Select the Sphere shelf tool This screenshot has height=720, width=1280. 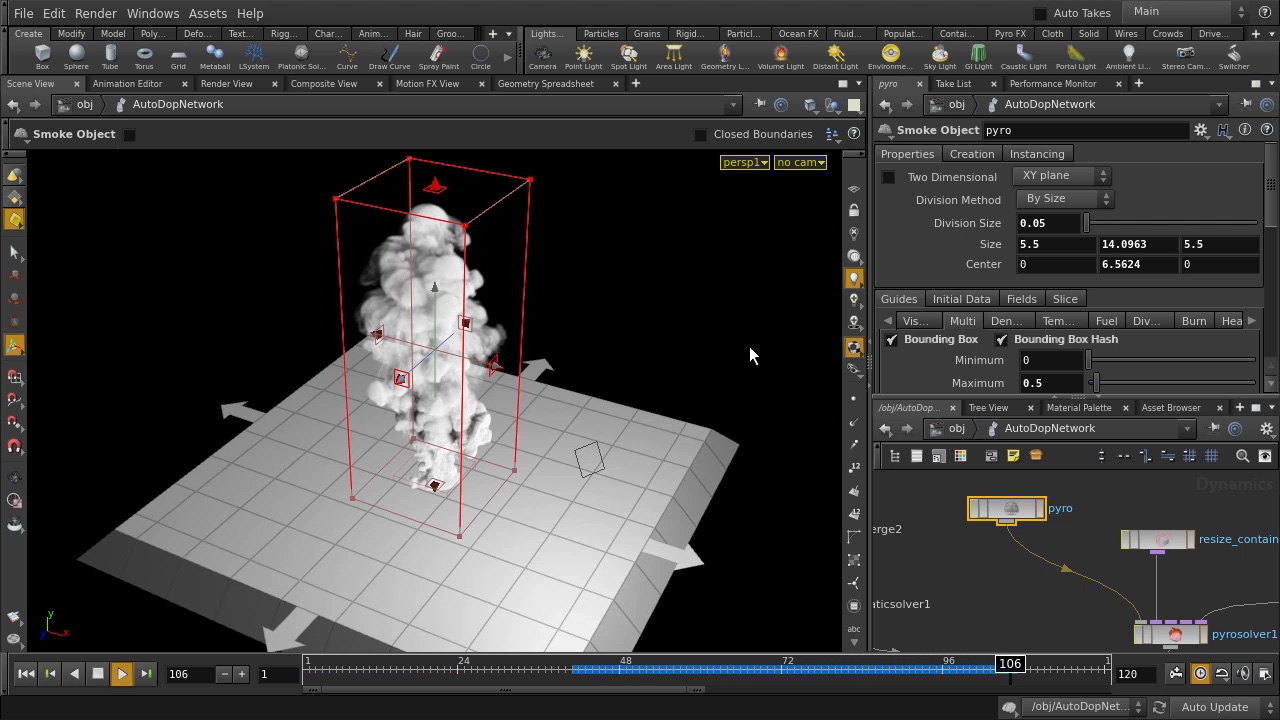point(76,57)
